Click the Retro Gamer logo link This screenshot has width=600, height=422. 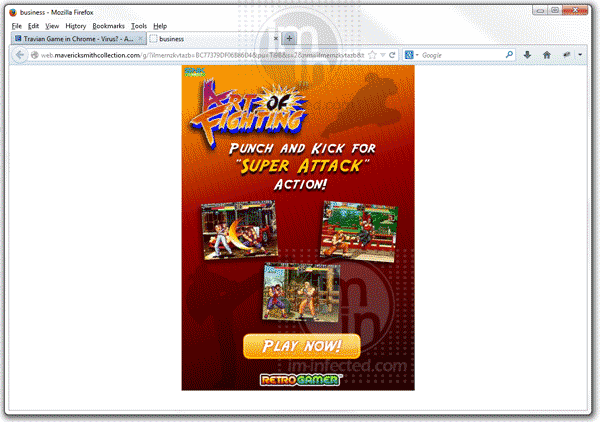click(x=288, y=379)
